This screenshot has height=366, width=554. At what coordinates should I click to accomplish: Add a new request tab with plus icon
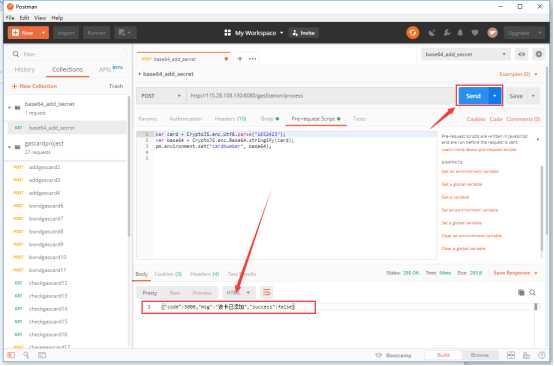click(x=240, y=59)
